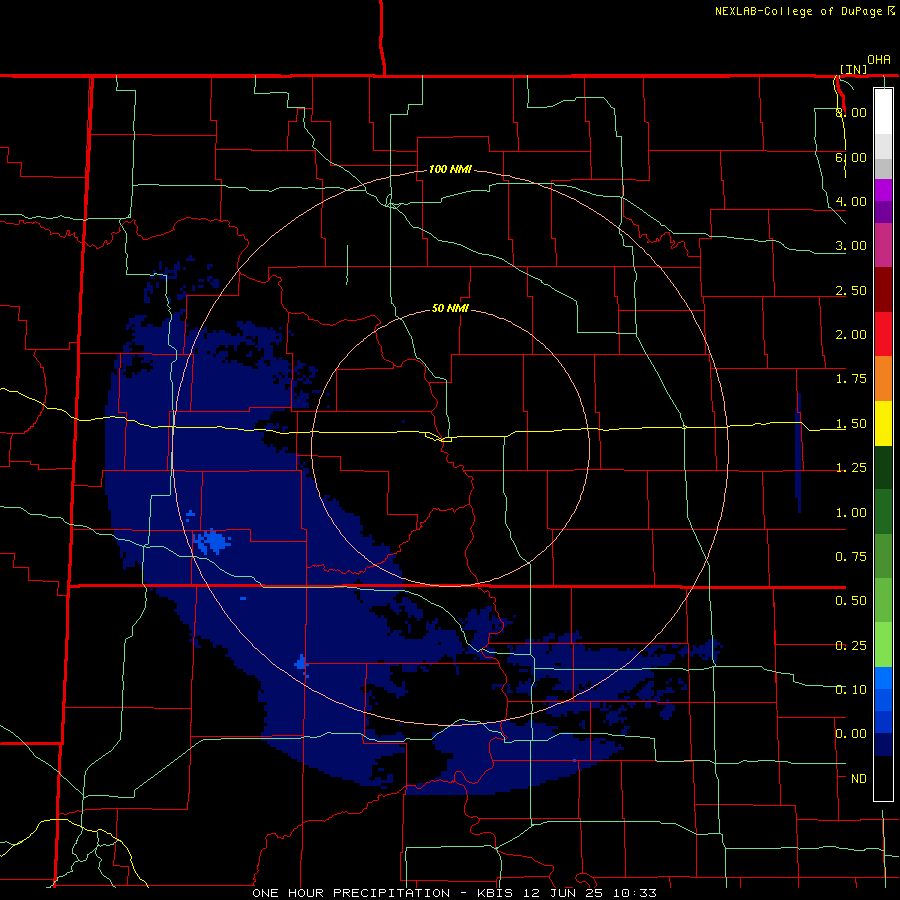This screenshot has width=900, height=900.
Task: Click the 3.00 legend value
Action: coord(851,246)
